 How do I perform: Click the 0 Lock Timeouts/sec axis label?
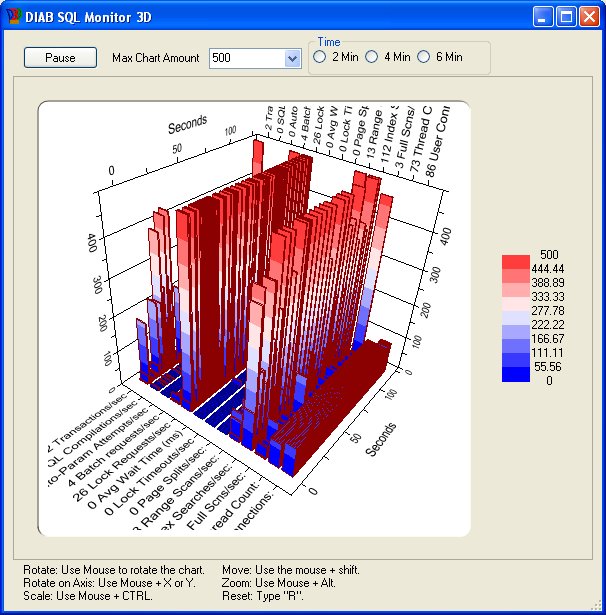149,477
